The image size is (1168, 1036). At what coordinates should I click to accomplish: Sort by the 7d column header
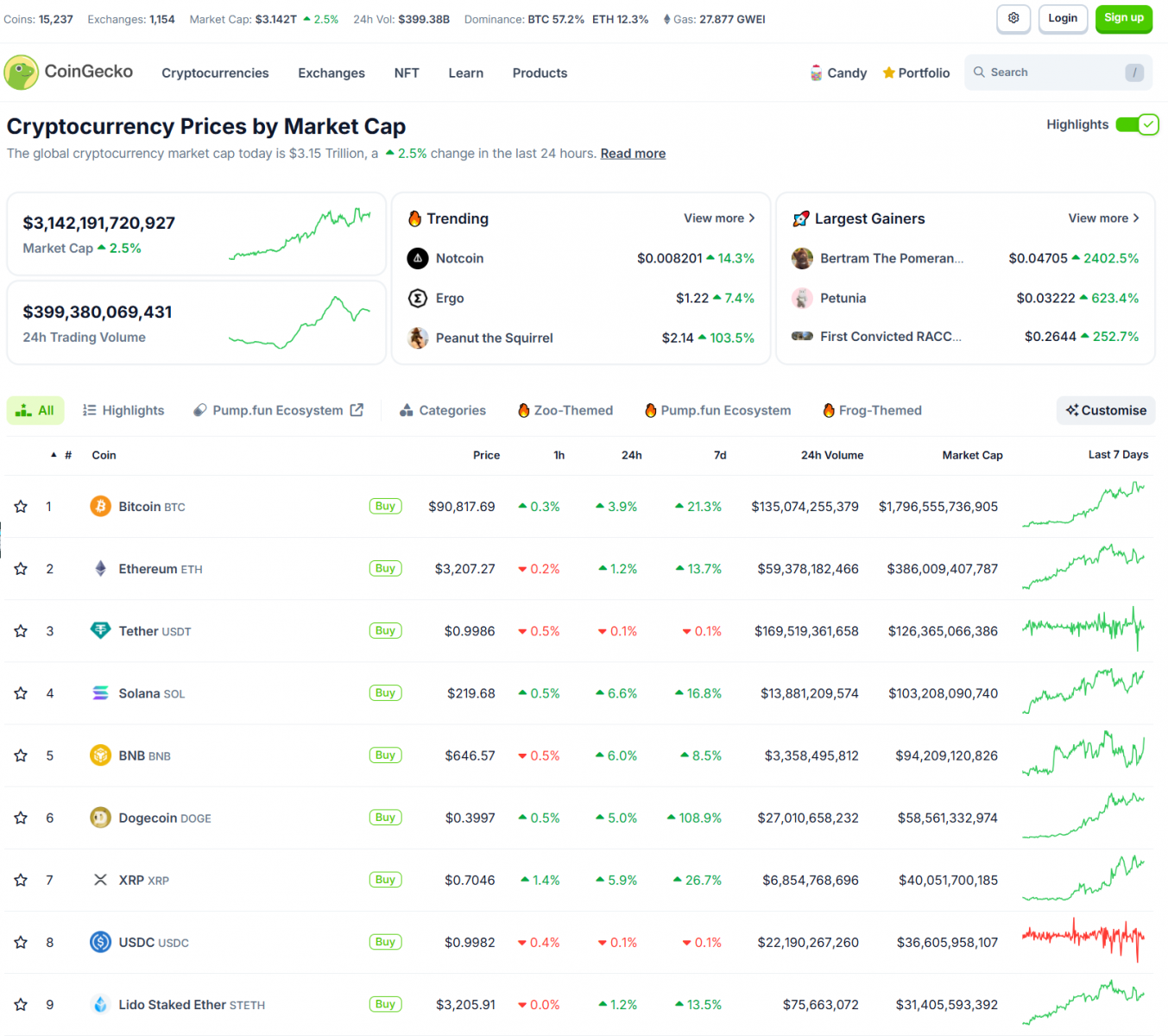pos(720,455)
